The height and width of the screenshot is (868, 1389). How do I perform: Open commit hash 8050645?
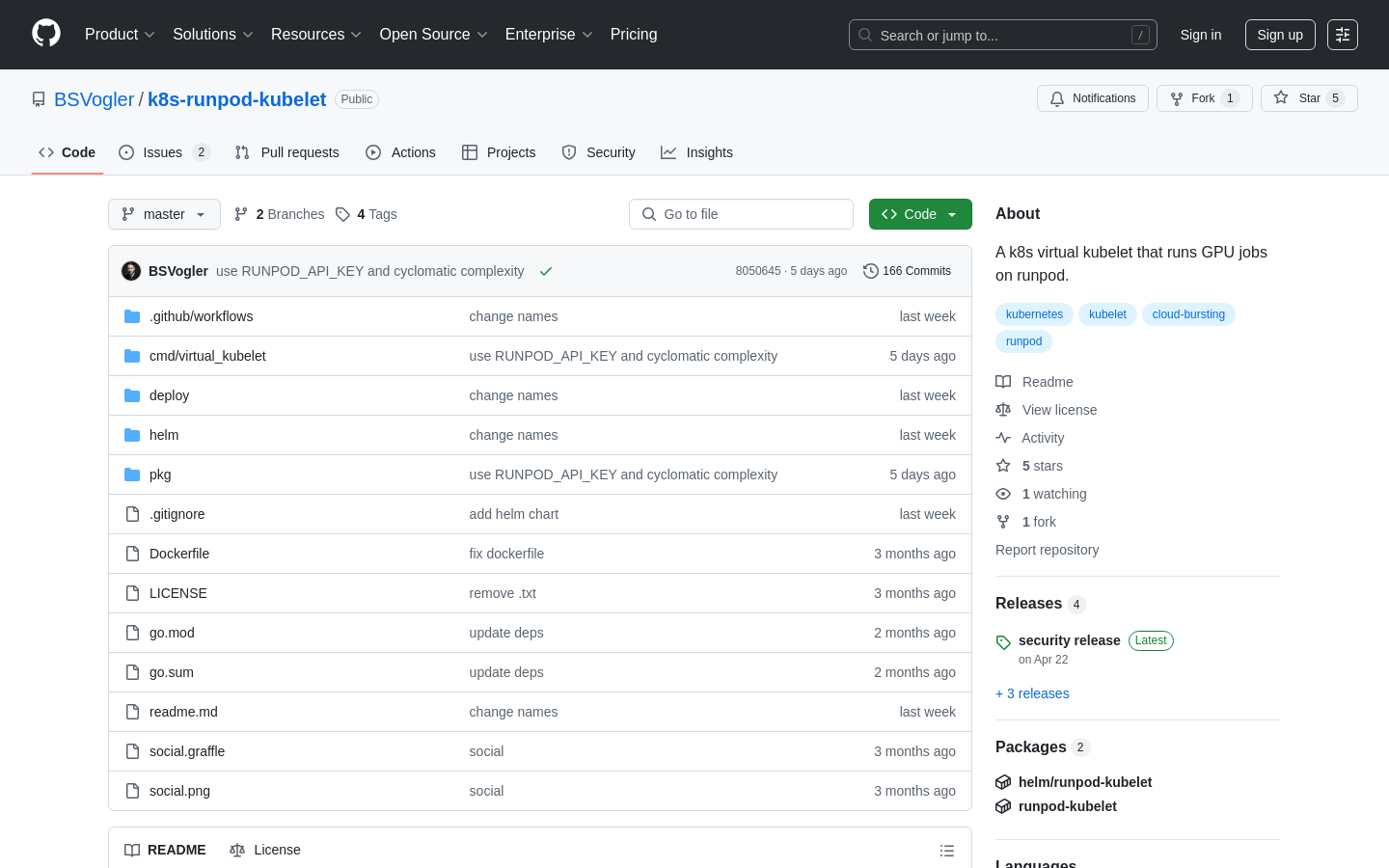pos(758,271)
